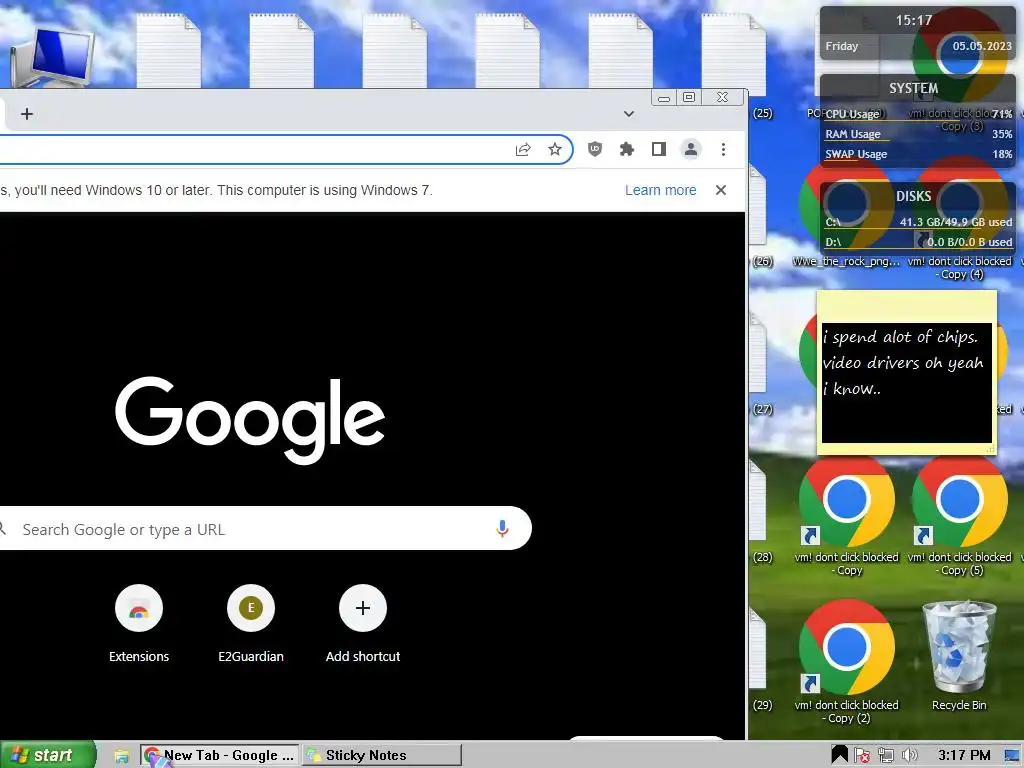
Task: Select the Wwe_the_rock_png desktop file label
Action: pos(846,261)
